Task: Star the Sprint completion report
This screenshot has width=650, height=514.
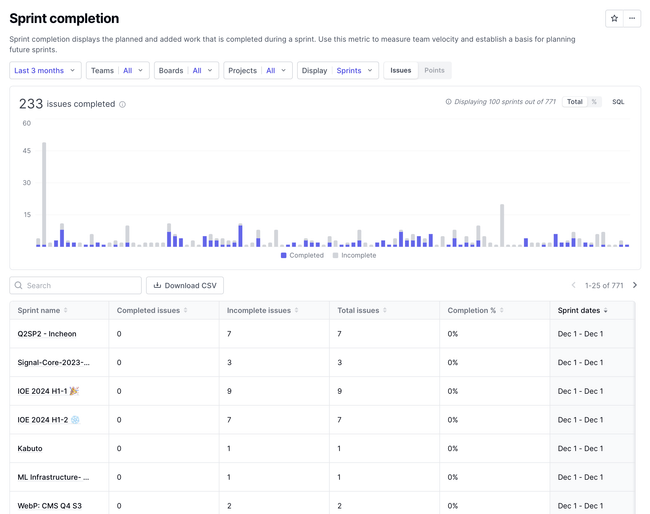Action: (x=614, y=18)
